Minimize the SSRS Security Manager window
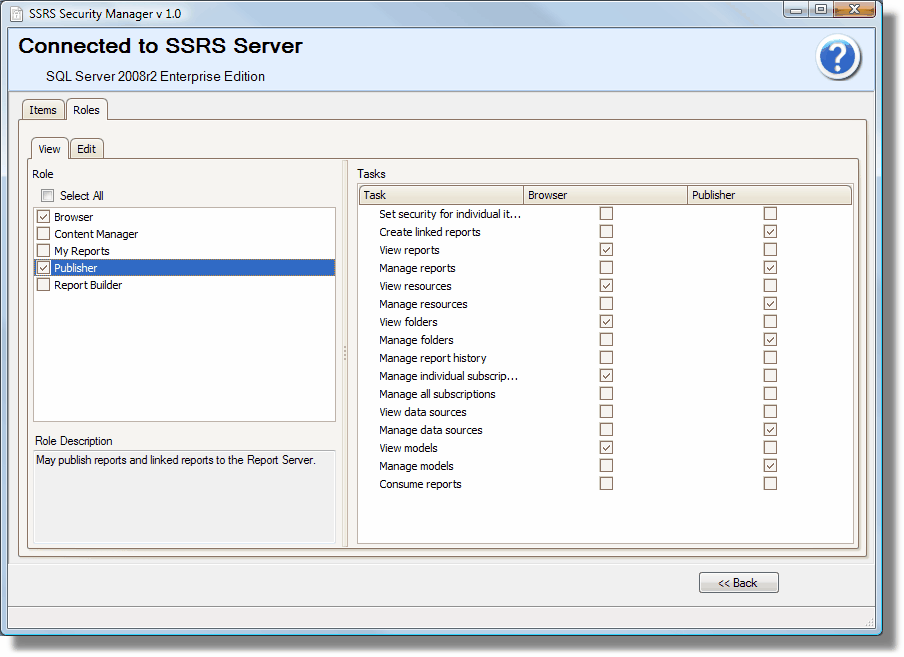This screenshot has height=657, width=904. (x=796, y=9)
